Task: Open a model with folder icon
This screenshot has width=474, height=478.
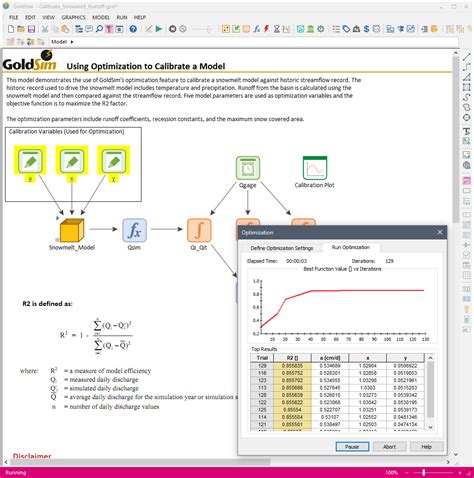Action: click(21, 29)
